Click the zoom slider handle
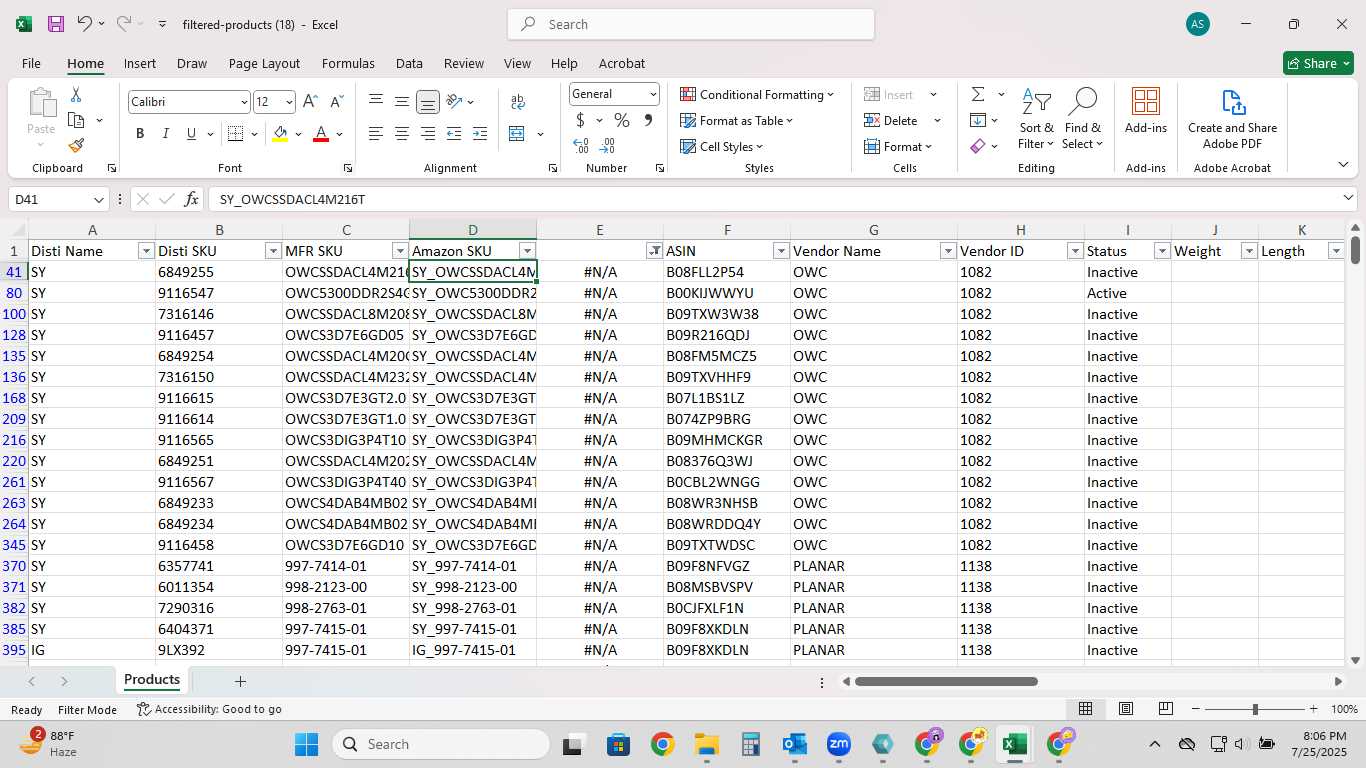Viewport: 1366px width, 768px height. point(1255,709)
